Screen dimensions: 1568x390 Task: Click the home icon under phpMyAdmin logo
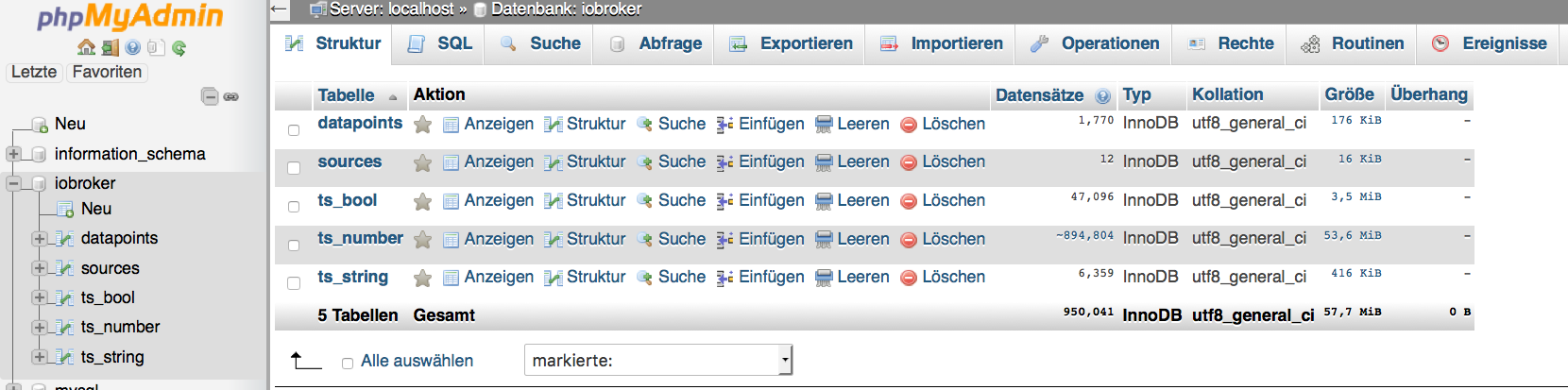click(x=86, y=47)
